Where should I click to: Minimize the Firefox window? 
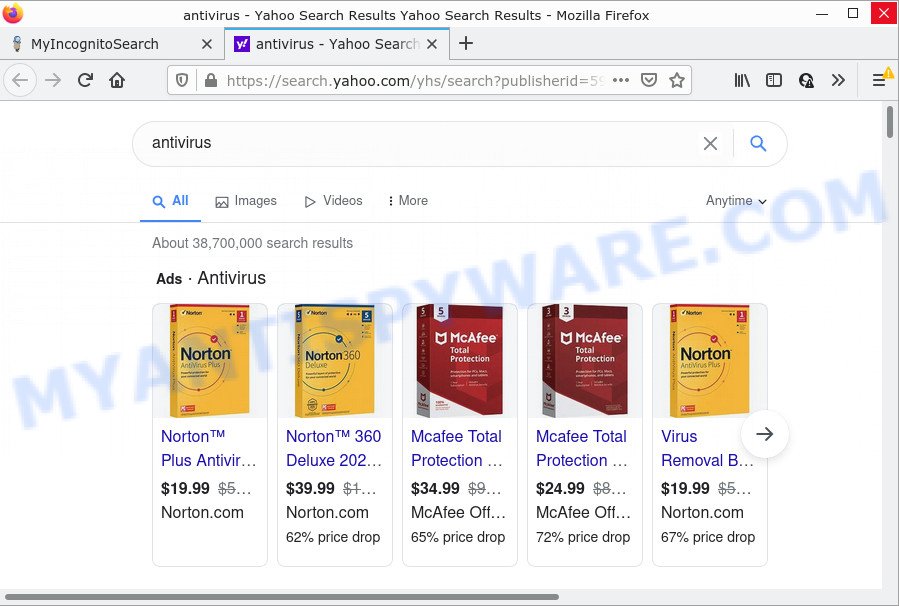coord(822,13)
